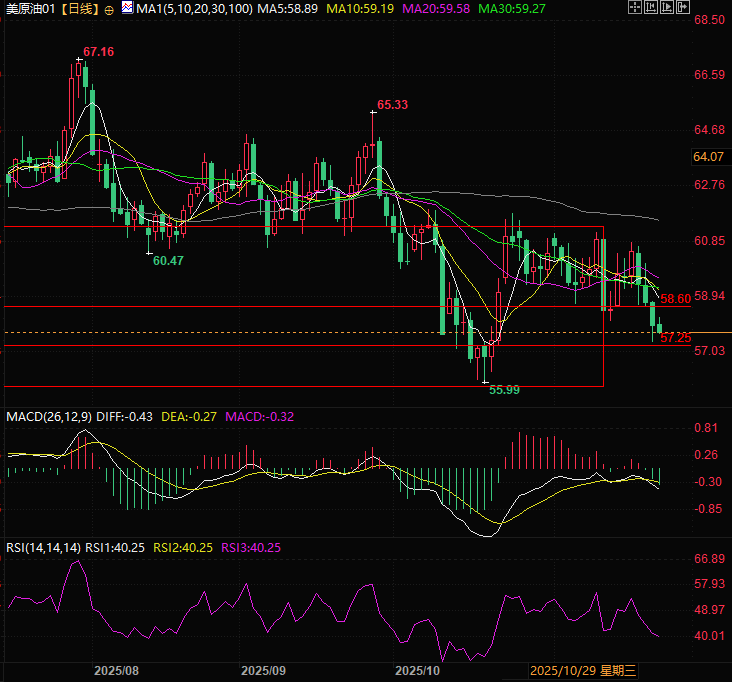Click the 65.33 peak price label
This screenshot has width=732, height=682.
coord(392,104)
